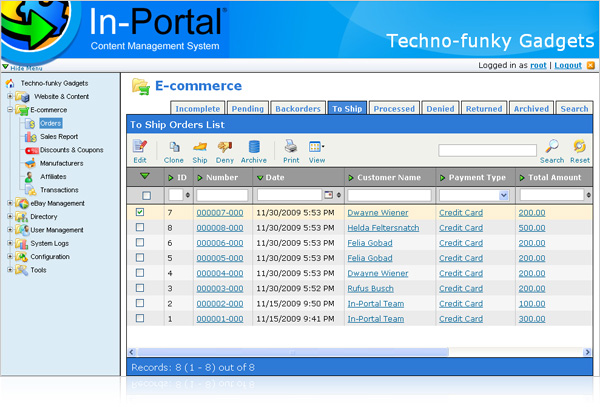The width and height of the screenshot is (600, 407).
Task: Switch to the Denied tab
Action: [x=440, y=108]
